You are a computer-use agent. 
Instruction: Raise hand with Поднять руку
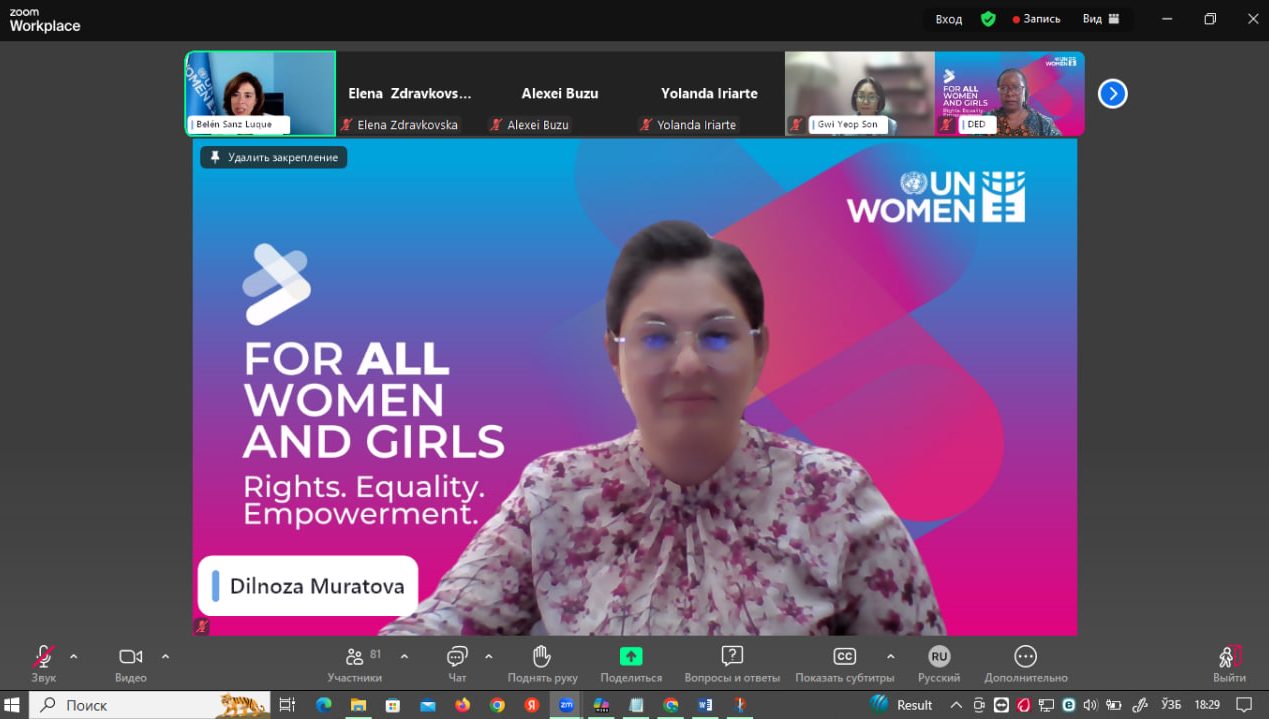pyautogui.click(x=542, y=662)
